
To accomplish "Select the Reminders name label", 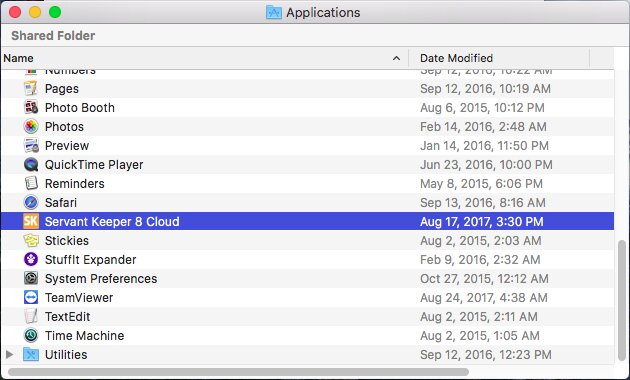I will 75,184.
